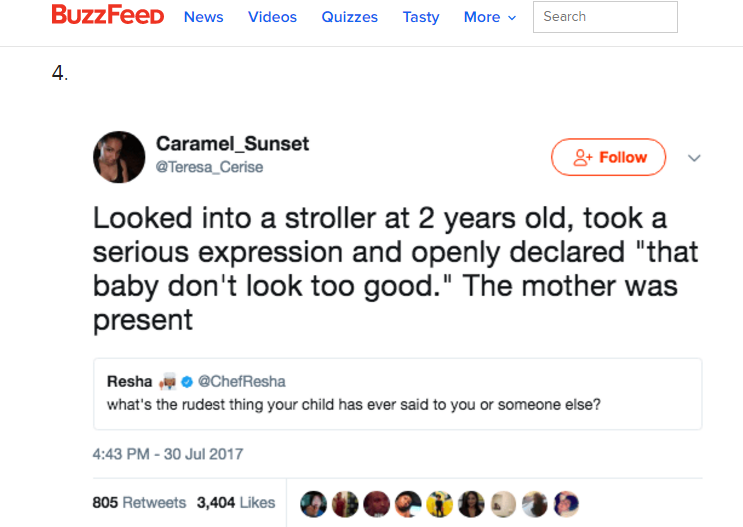Open Caramel_Sunset's profile avatar

coord(119,157)
